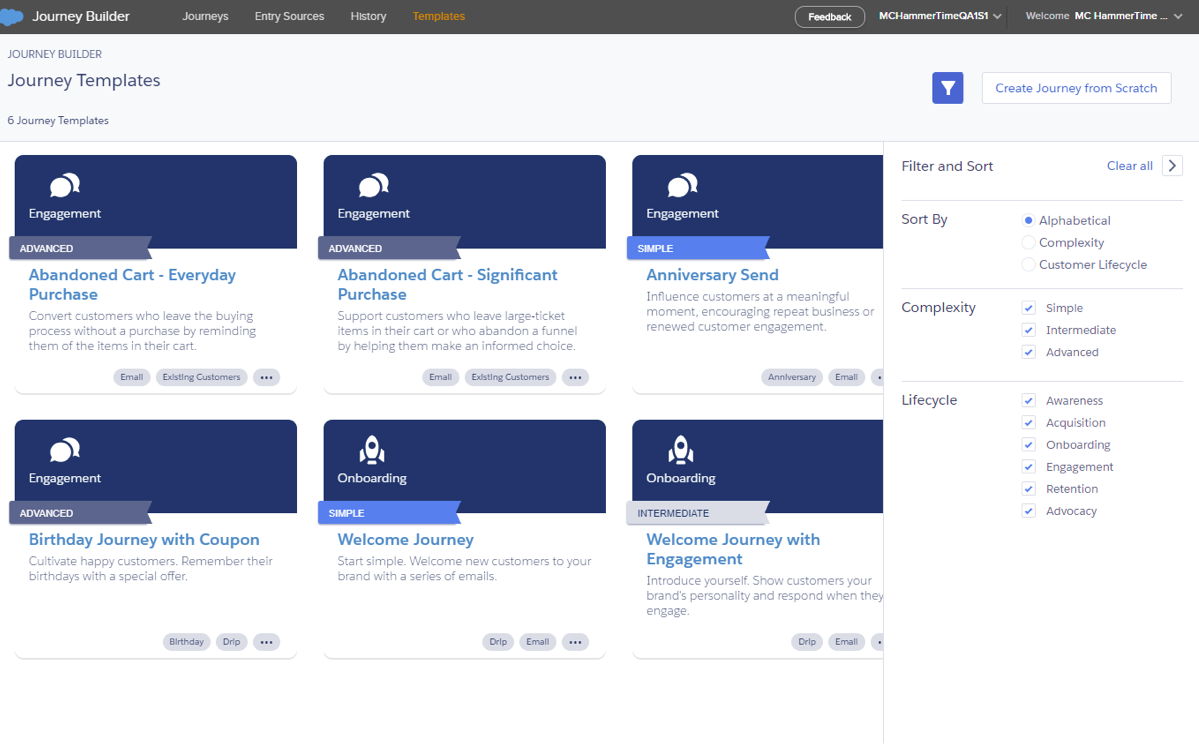Select Complexity sort option

(1028, 242)
